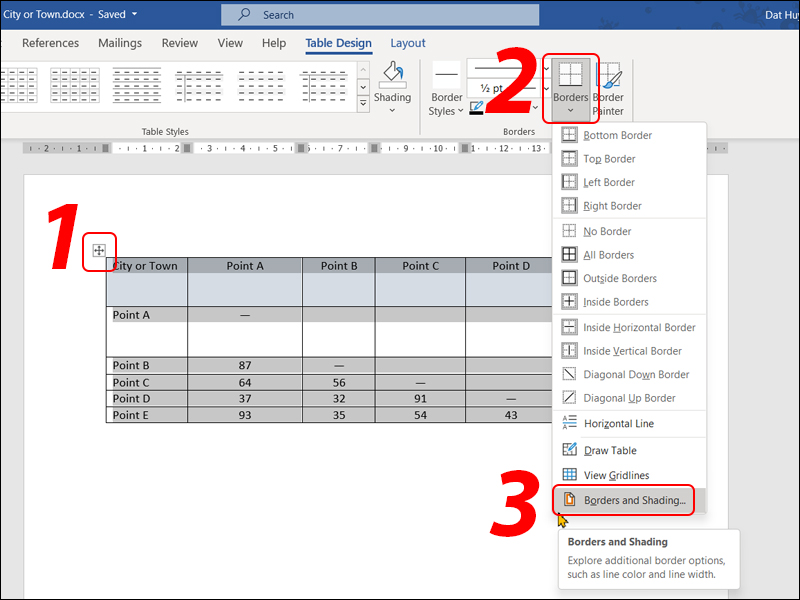Screen dimensions: 800x600
Task: Toggle Inside Borders for the table
Action: tap(615, 302)
